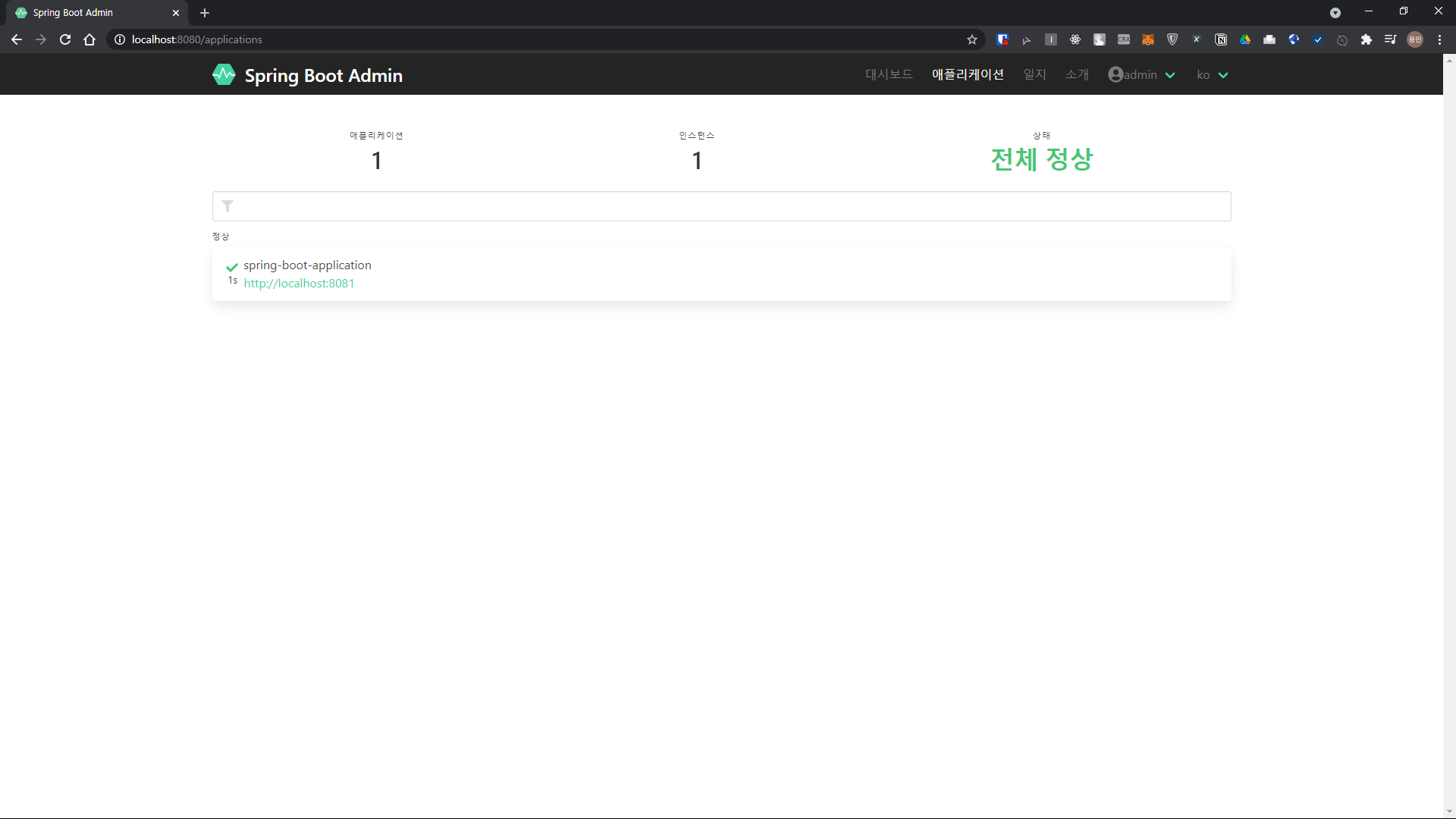Click the funnel filter icon

pos(227,206)
